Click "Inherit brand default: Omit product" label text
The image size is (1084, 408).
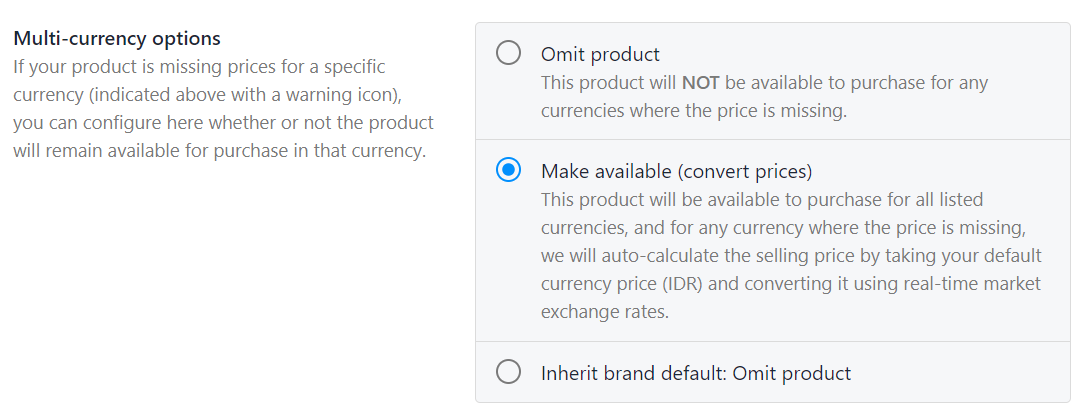pos(696,373)
